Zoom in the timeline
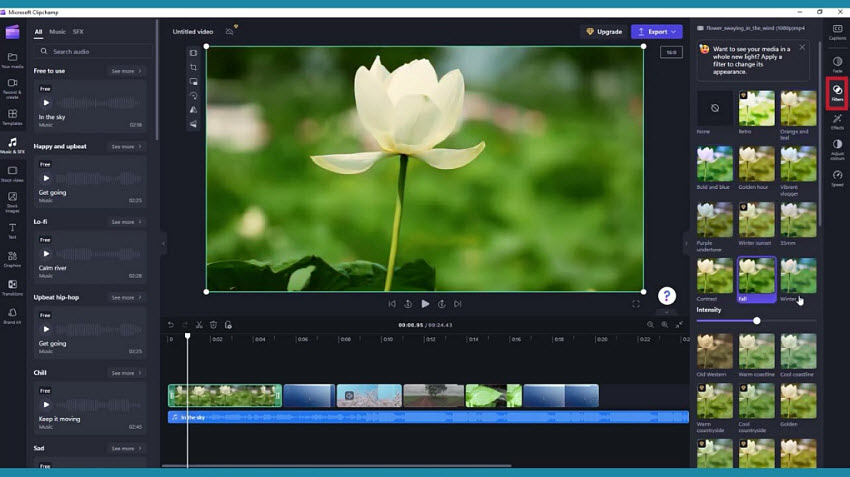This screenshot has width=850, height=477. [664, 325]
